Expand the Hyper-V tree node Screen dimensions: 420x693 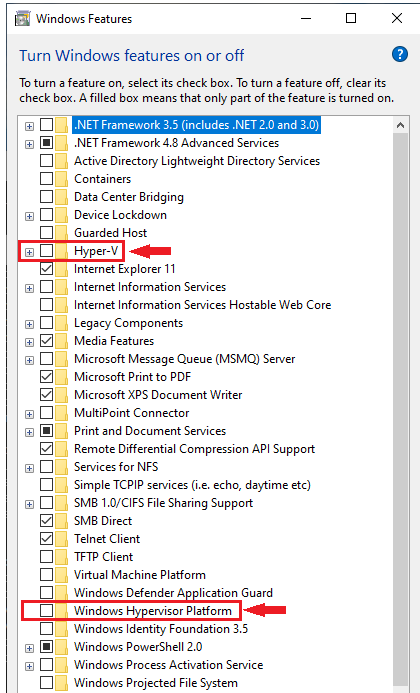pyautogui.click(x=29, y=252)
